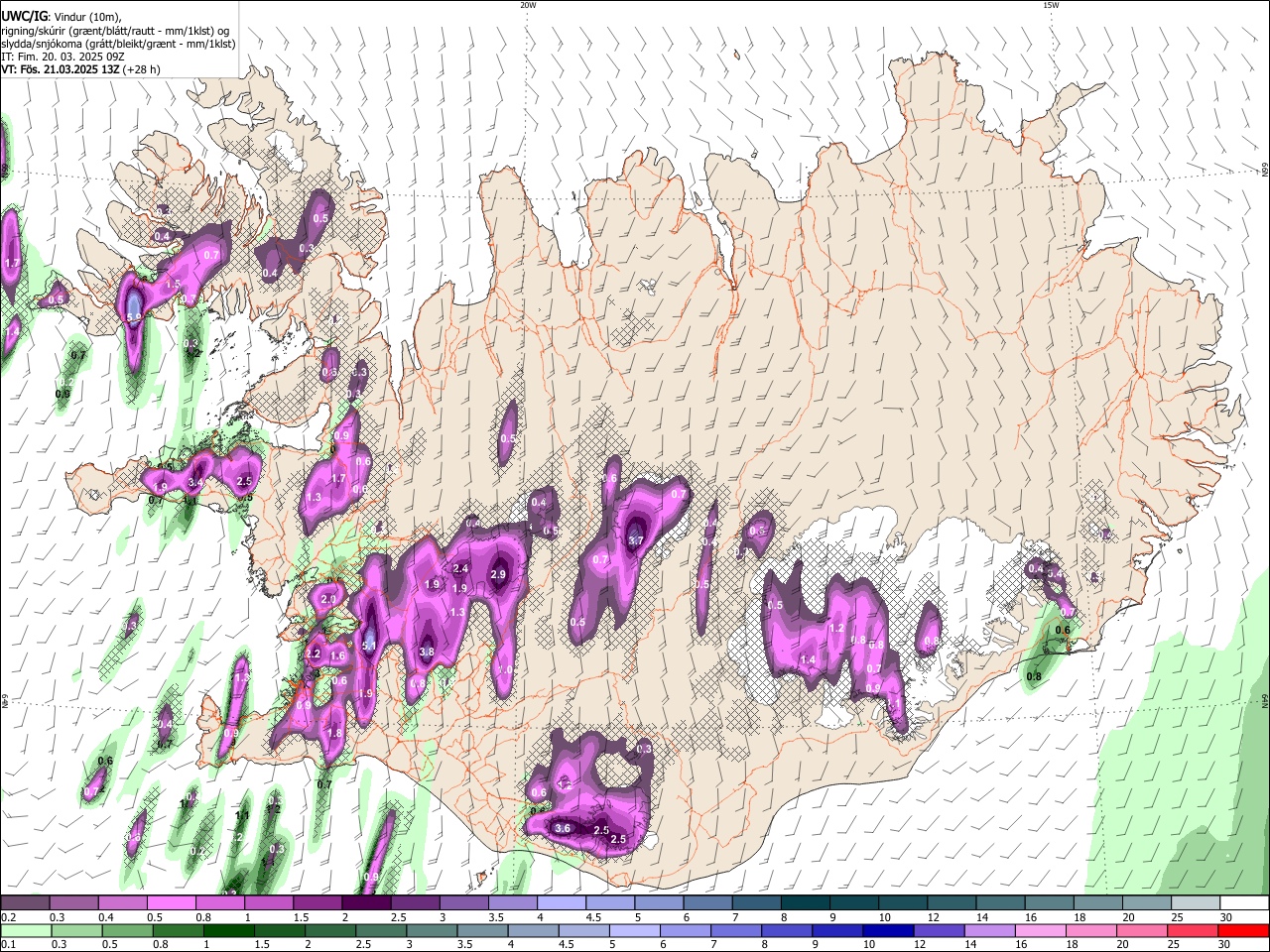Image resolution: width=1270 pixels, height=952 pixels.
Task: Select the violet rain swatch for 12–14 mm
Action: (940, 931)
